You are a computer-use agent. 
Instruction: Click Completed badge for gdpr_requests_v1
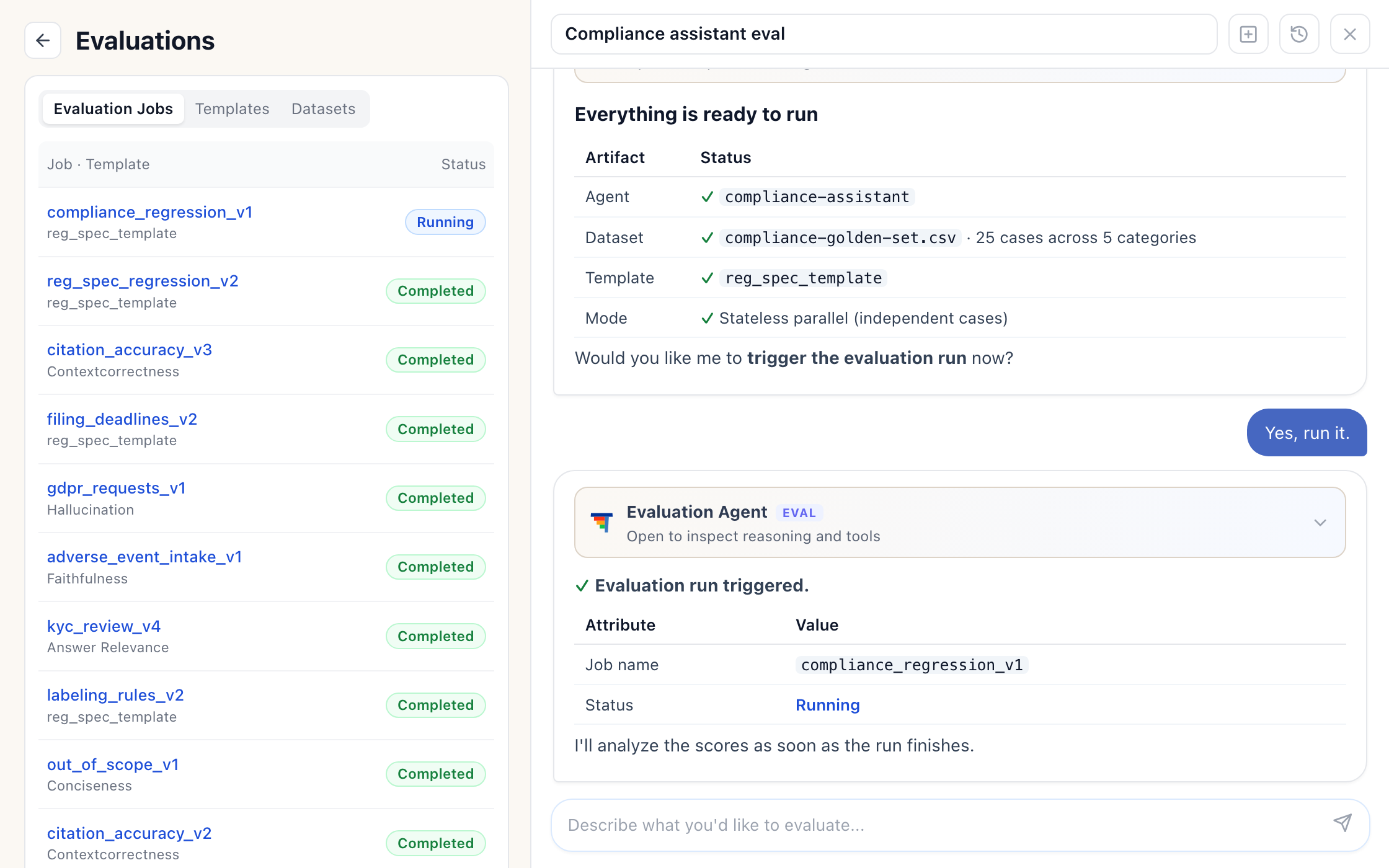click(435, 498)
